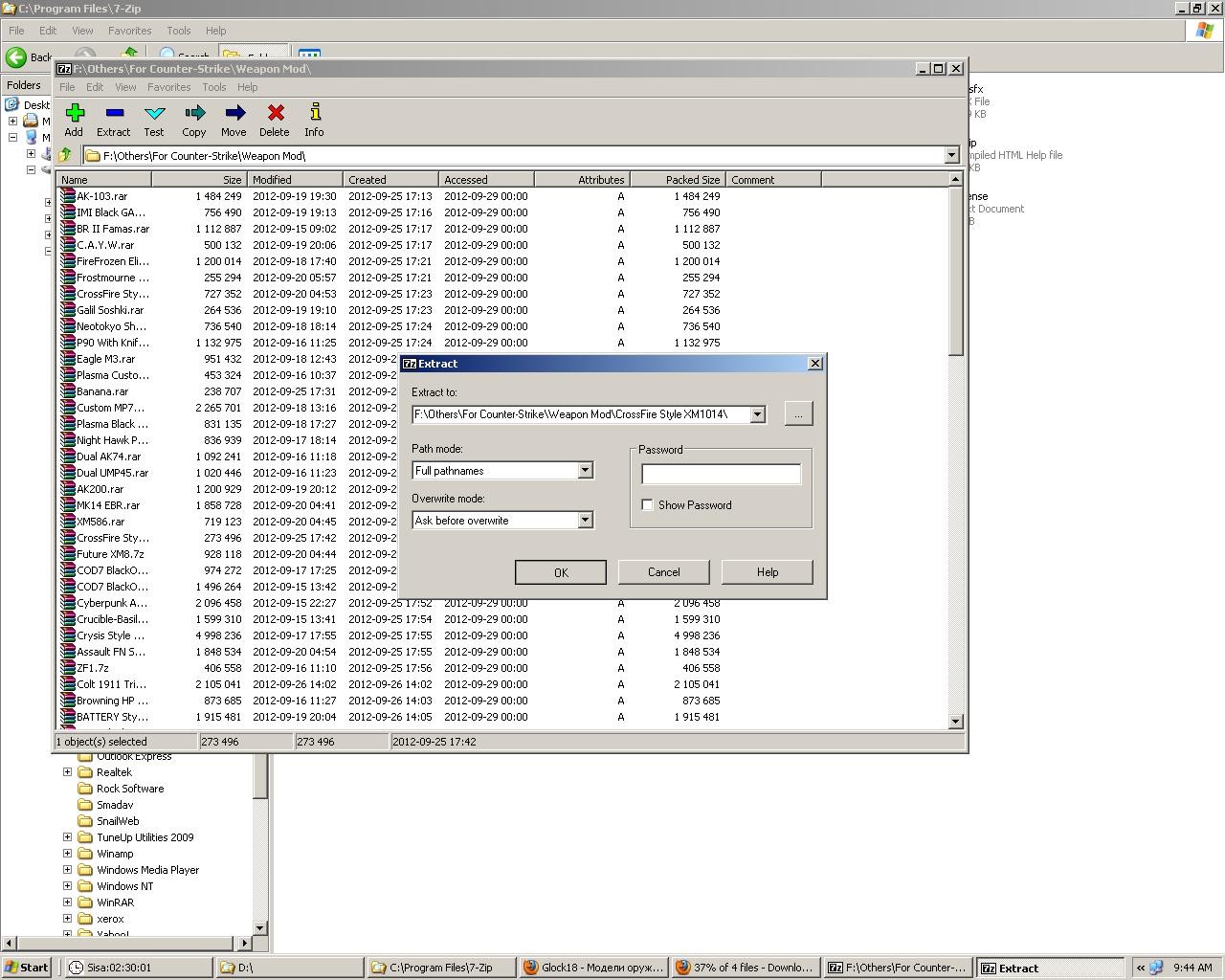Click the Extract toolbar icon
This screenshot has height=980, width=1225.
(113, 114)
